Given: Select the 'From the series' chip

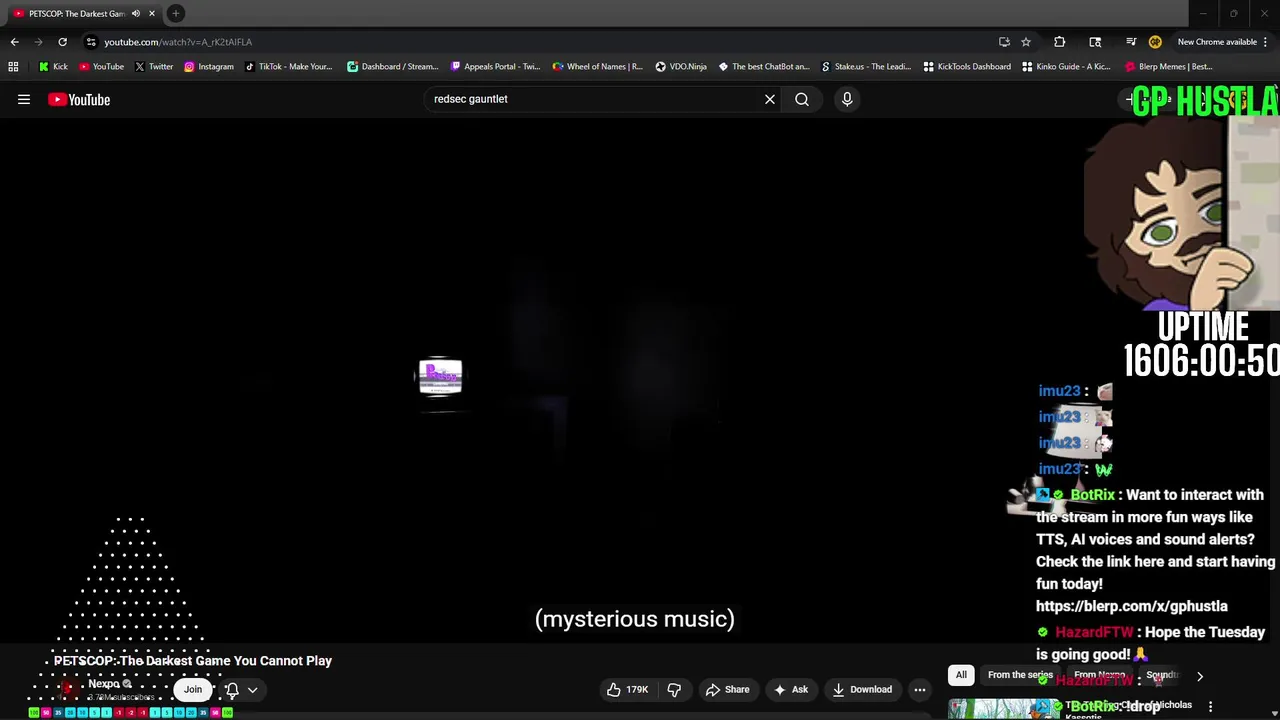Looking at the screenshot, I should 1020,675.
